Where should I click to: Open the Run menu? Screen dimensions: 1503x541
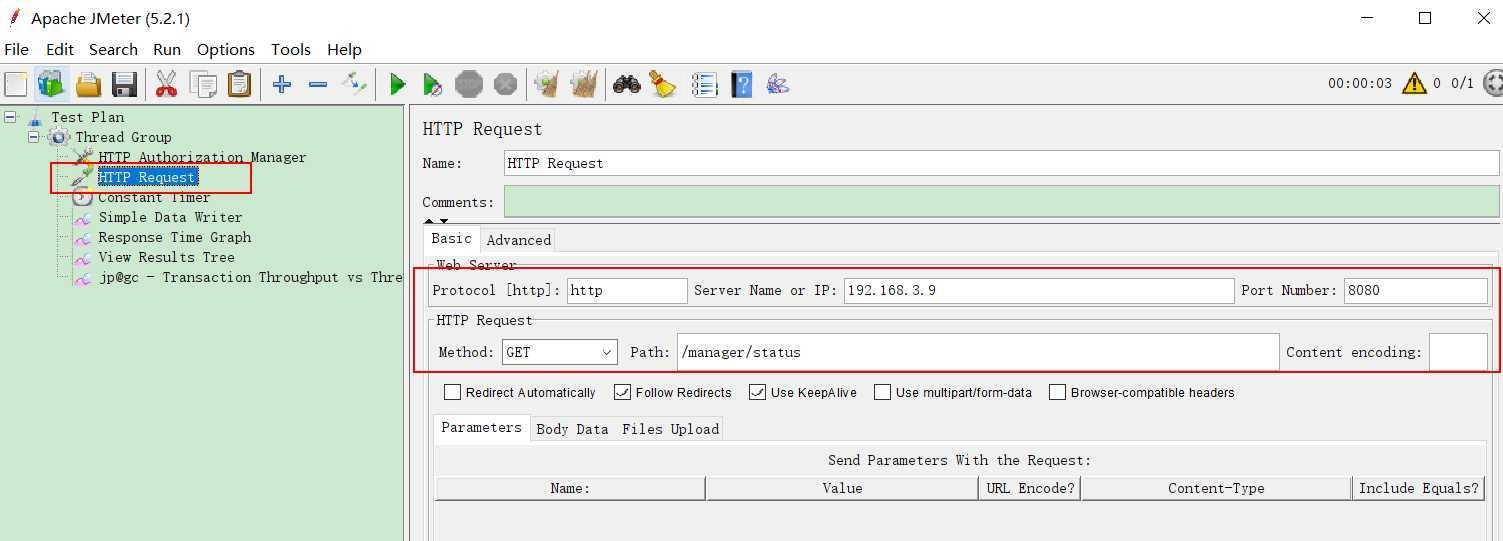click(167, 49)
